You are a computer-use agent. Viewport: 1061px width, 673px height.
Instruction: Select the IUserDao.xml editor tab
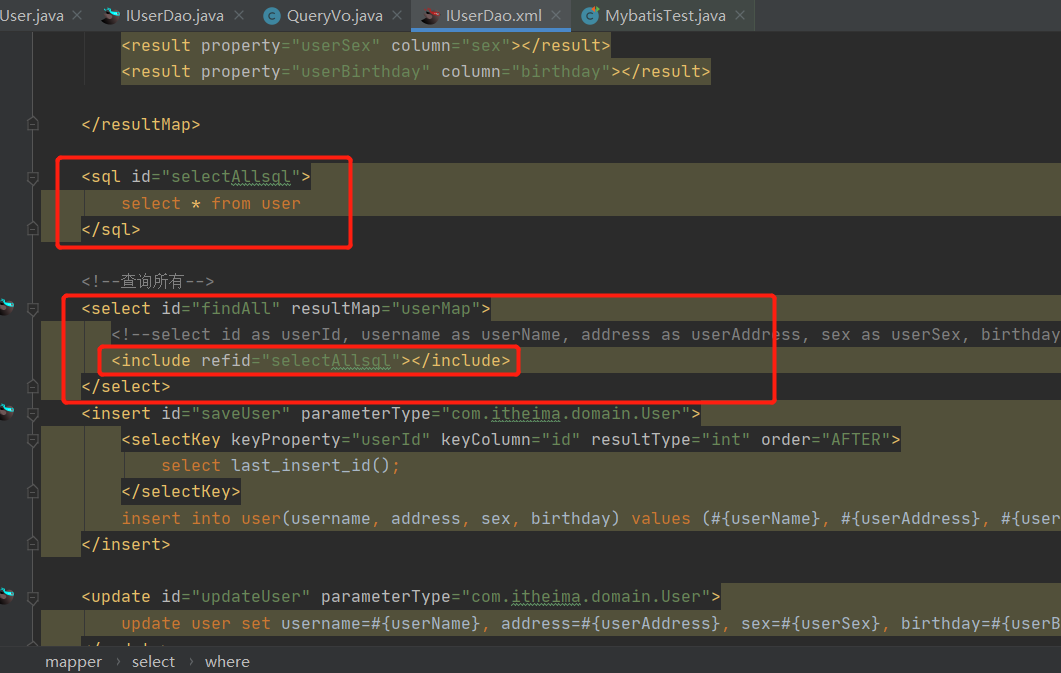coord(493,16)
